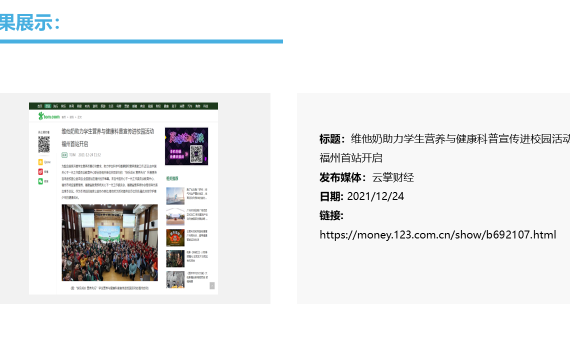Screen dimensions: 570x360
Task: Select the first item in green nav bar
Action: (40, 106)
